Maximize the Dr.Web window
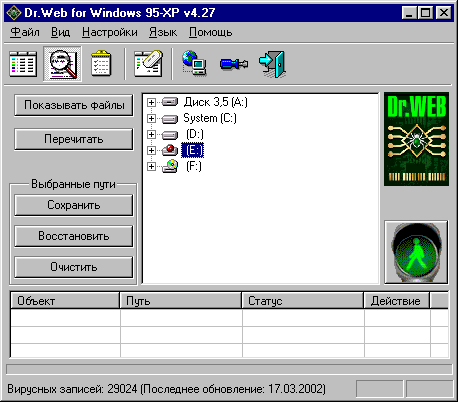The height and width of the screenshot is (402, 458). click(x=425, y=13)
